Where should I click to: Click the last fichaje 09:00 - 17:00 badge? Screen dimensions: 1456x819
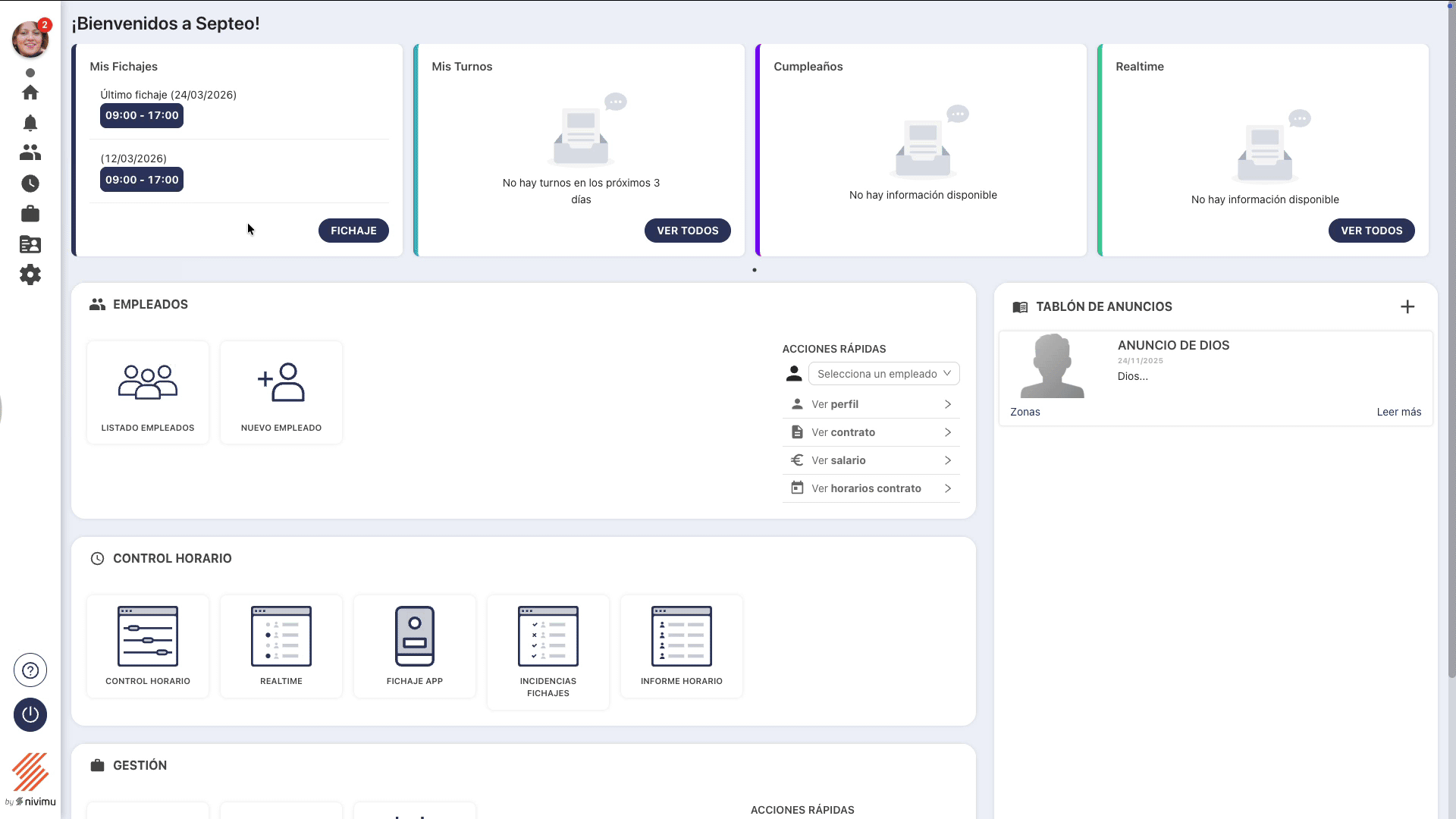pos(142,115)
